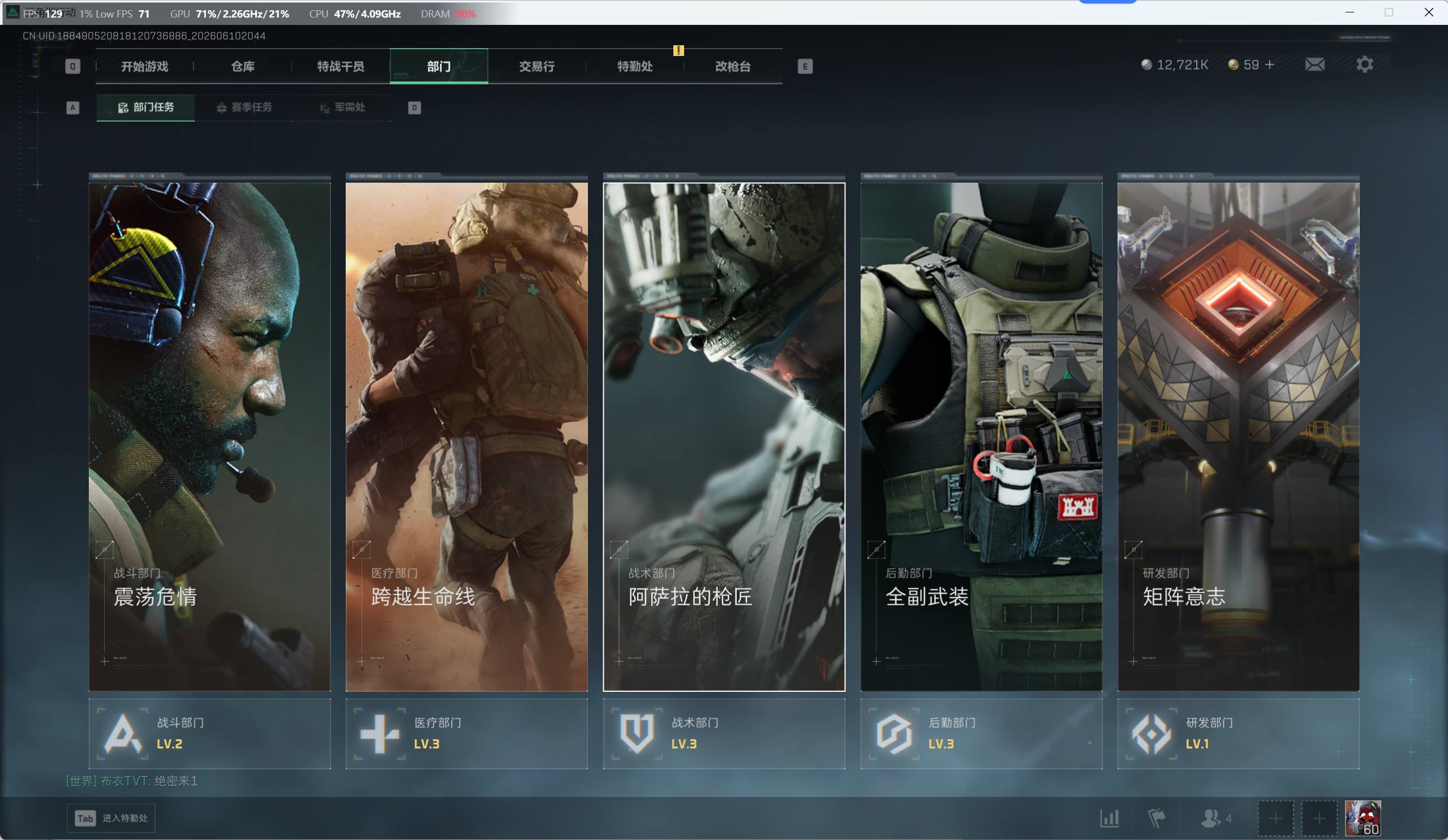Click the D key next sub-tab icon
Viewport: 1448px width, 840px height.
pos(414,107)
